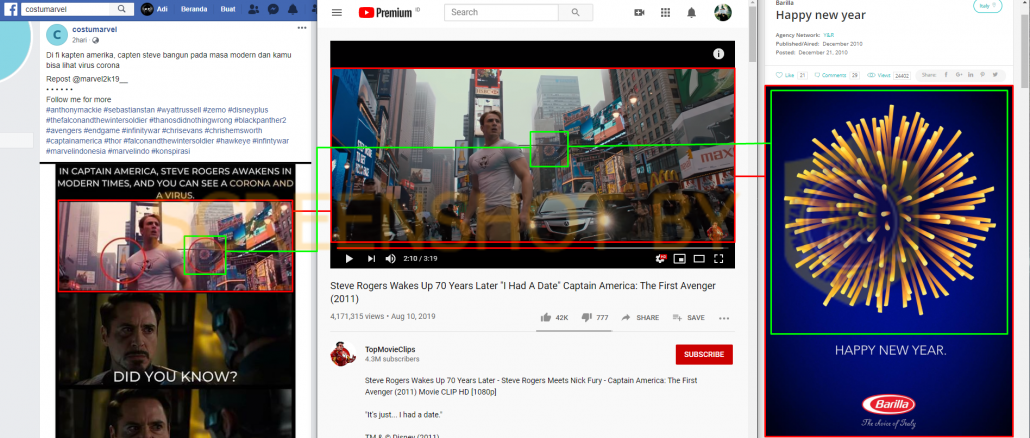This screenshot has width=1030, height=438.
Task: Click the #konspirasi hashtag
Action: point(171,151)
